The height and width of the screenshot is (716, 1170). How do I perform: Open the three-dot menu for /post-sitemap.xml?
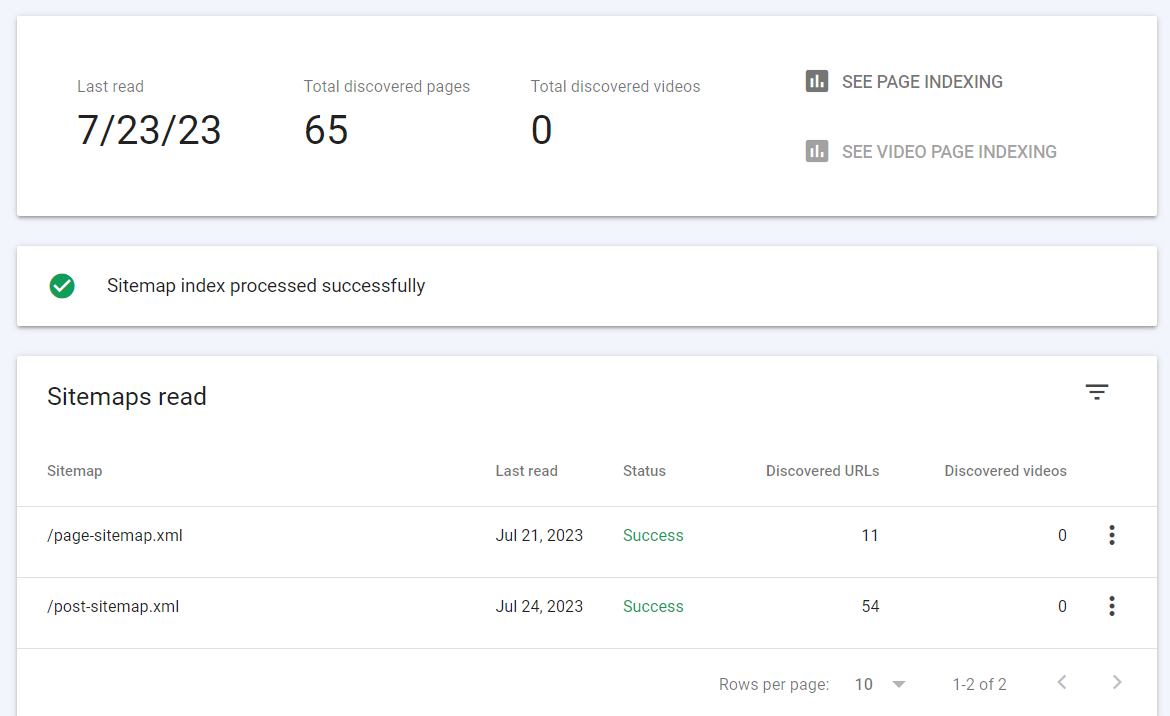pyautogui.click(x=1111, y=607)
